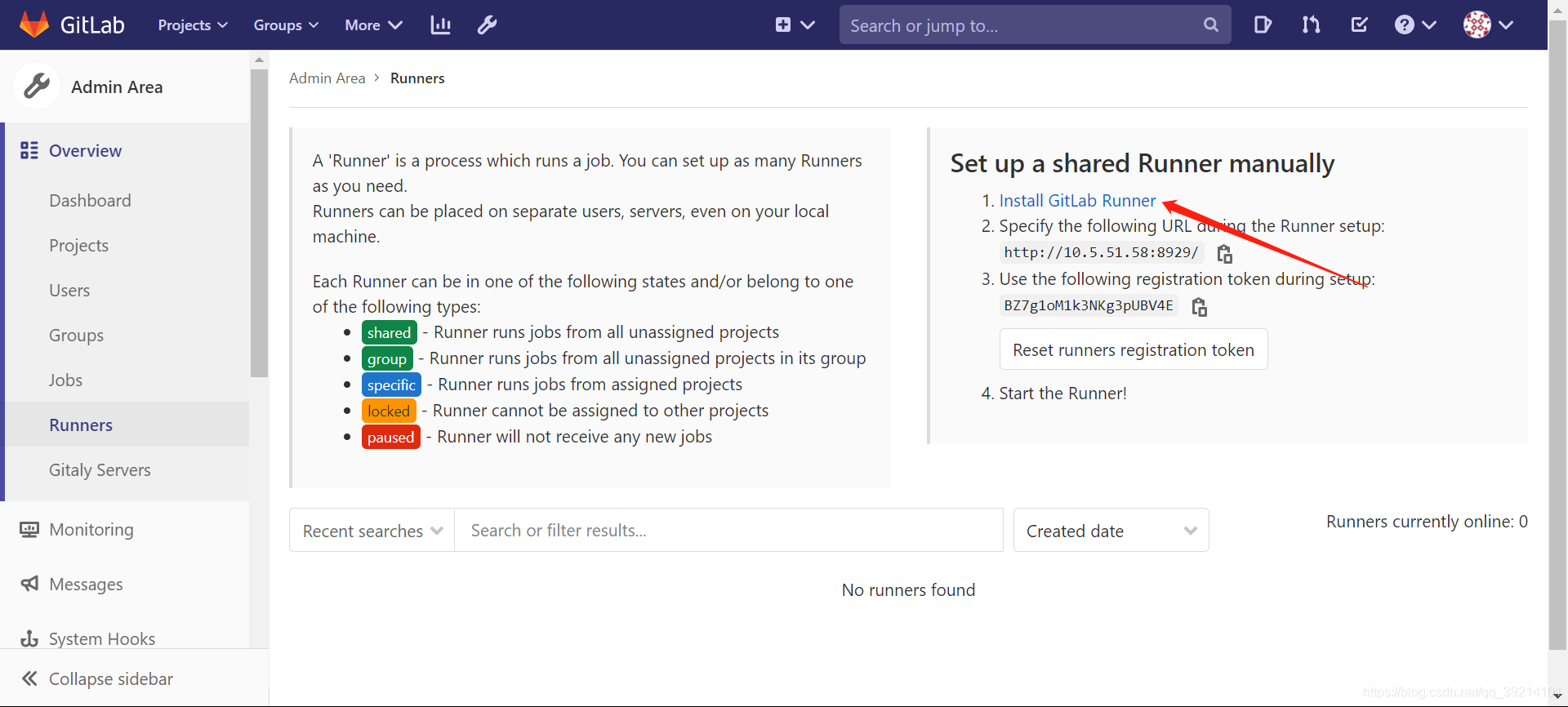Open Admin Area wrench icon in navbar
Screen dimensions: 1568x707
(488, 25)
